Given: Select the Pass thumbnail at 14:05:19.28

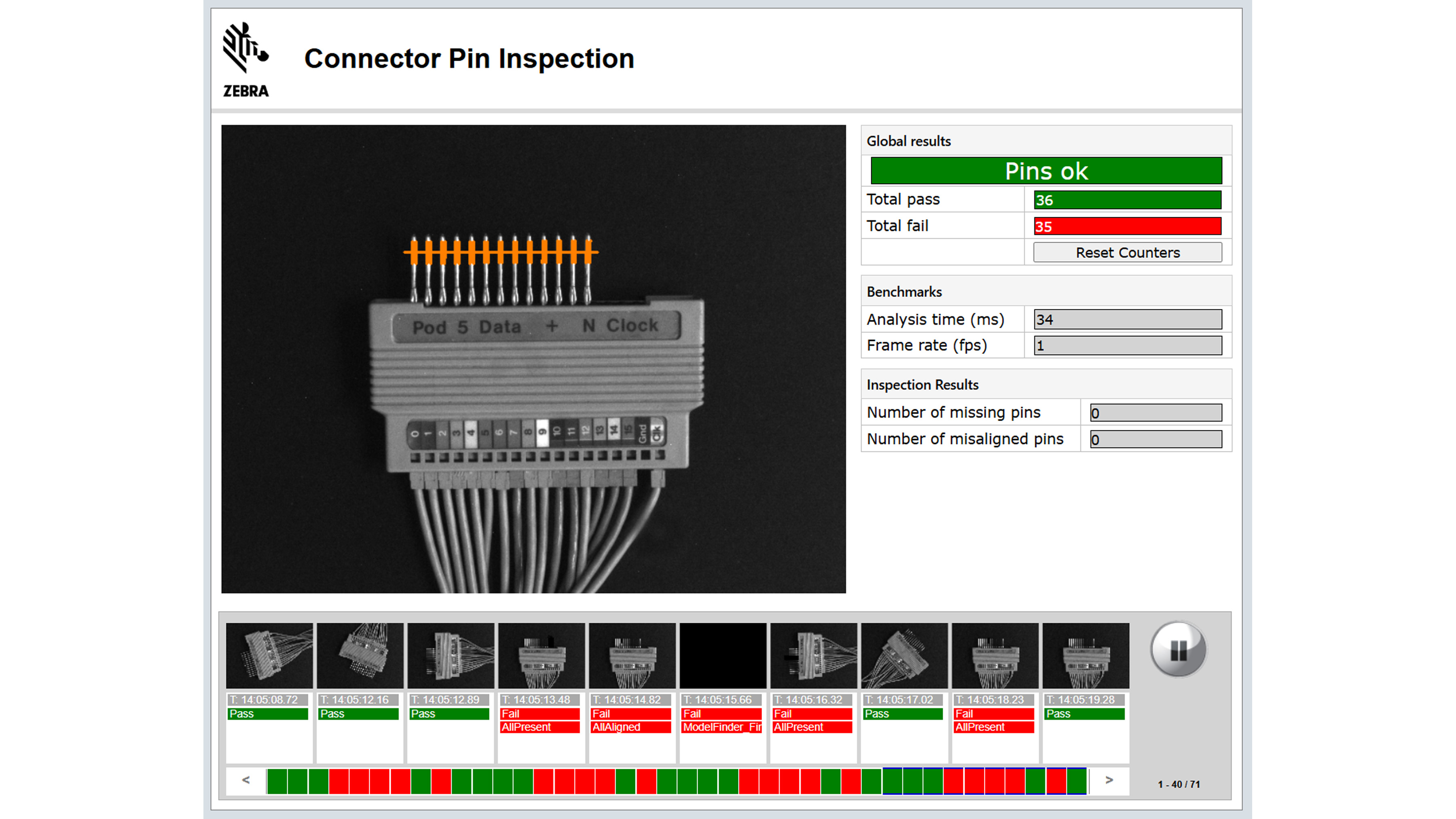Looking at the screenshot, I should 1086,656.
